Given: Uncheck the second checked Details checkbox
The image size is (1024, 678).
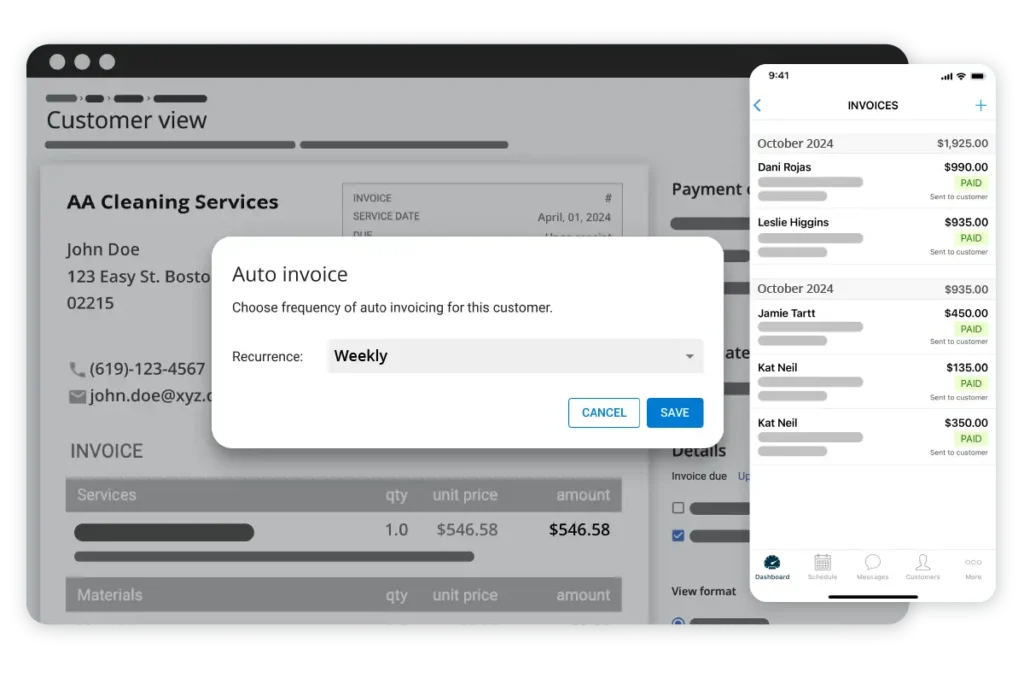Looking at the screenshot, I should (x=678, y=535).
